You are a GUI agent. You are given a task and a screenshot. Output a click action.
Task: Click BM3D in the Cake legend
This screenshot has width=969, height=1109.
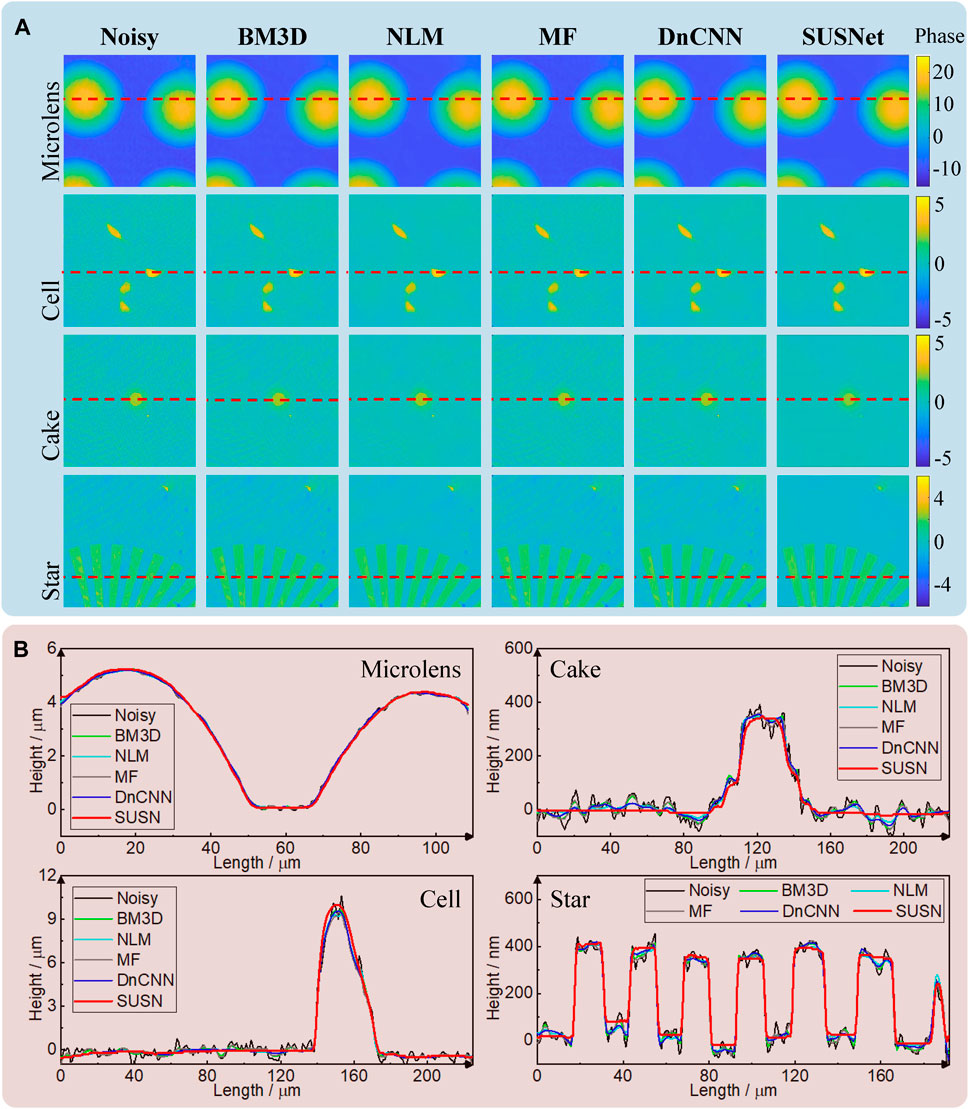click(904, 686)
